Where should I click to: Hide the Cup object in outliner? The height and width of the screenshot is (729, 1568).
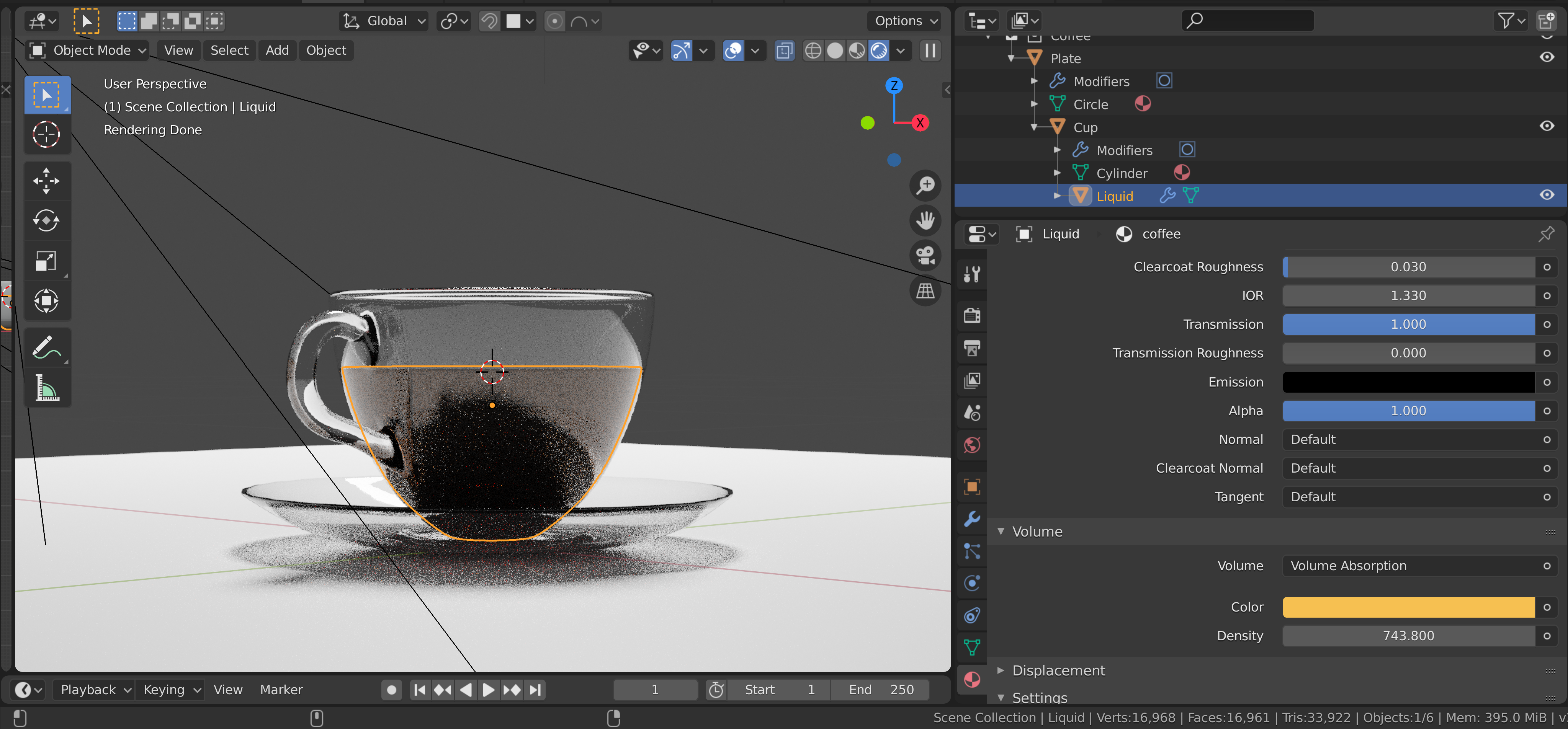pos(1547,126)
